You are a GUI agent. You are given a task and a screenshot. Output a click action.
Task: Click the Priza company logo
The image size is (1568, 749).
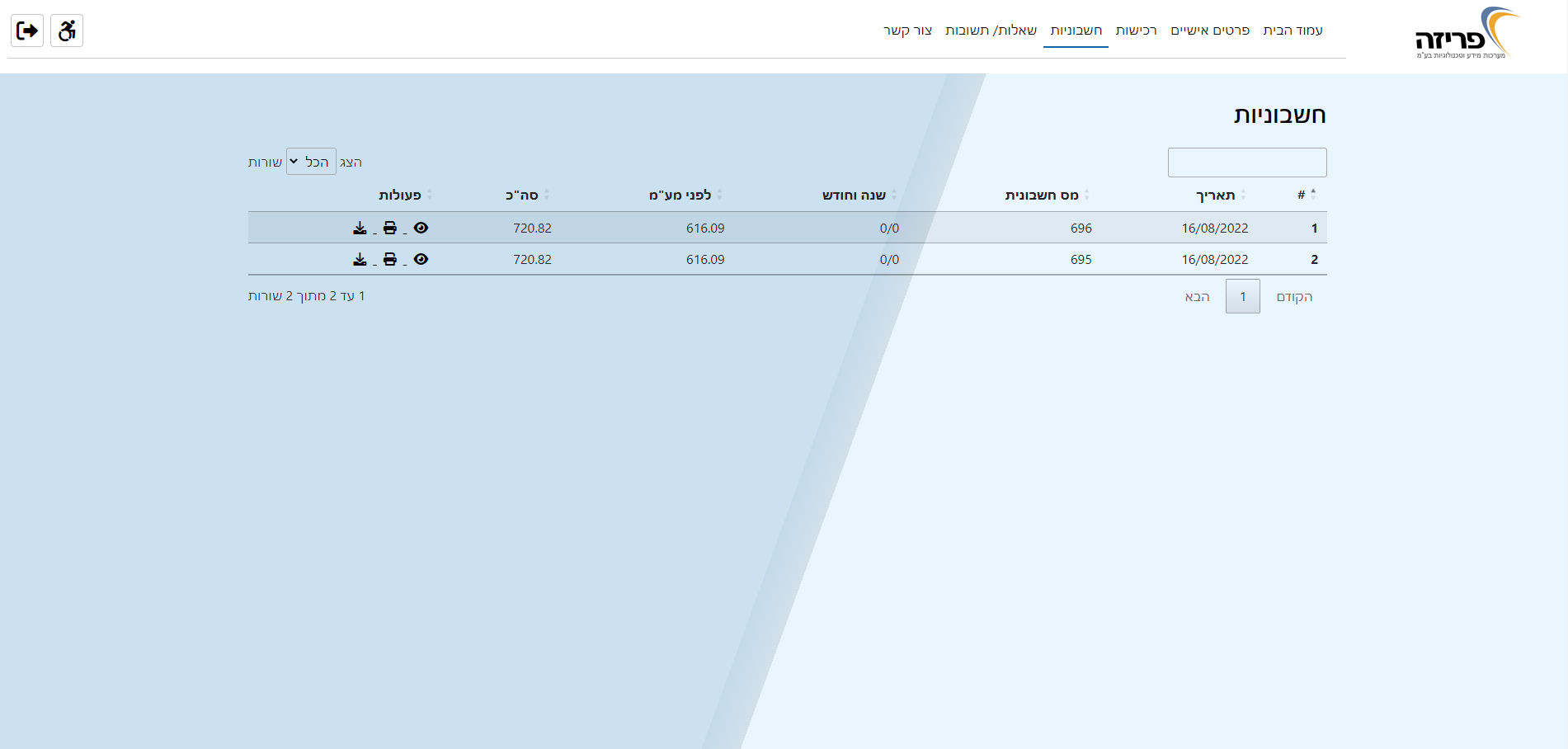[x=1467, y=33]
